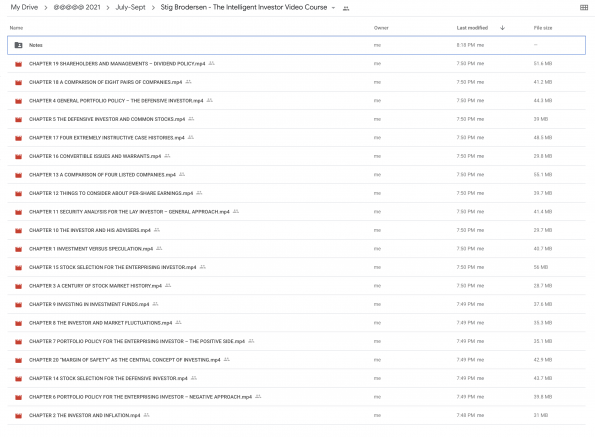Sort by Owner column header

pos(381,28)
